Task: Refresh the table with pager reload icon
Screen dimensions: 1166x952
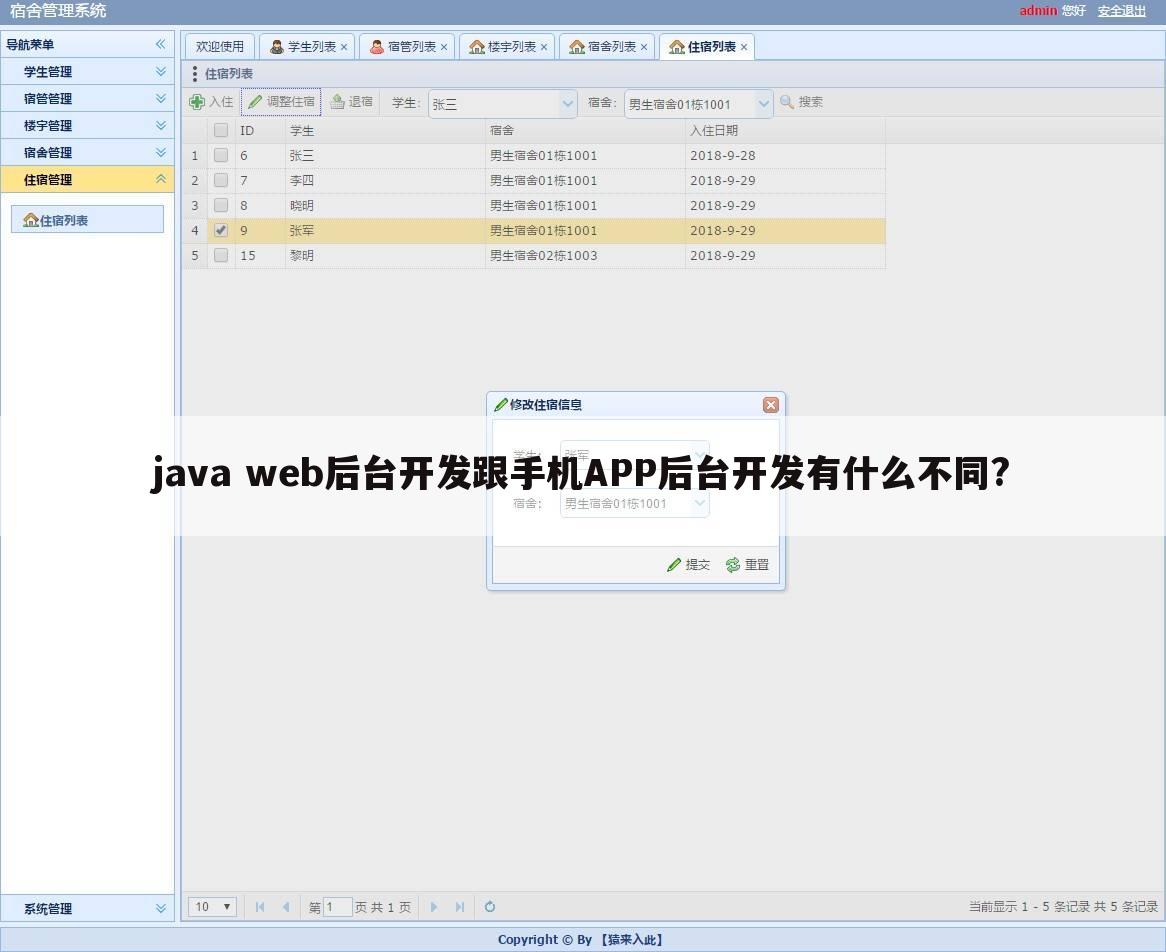Action: (x=489, y=907)
